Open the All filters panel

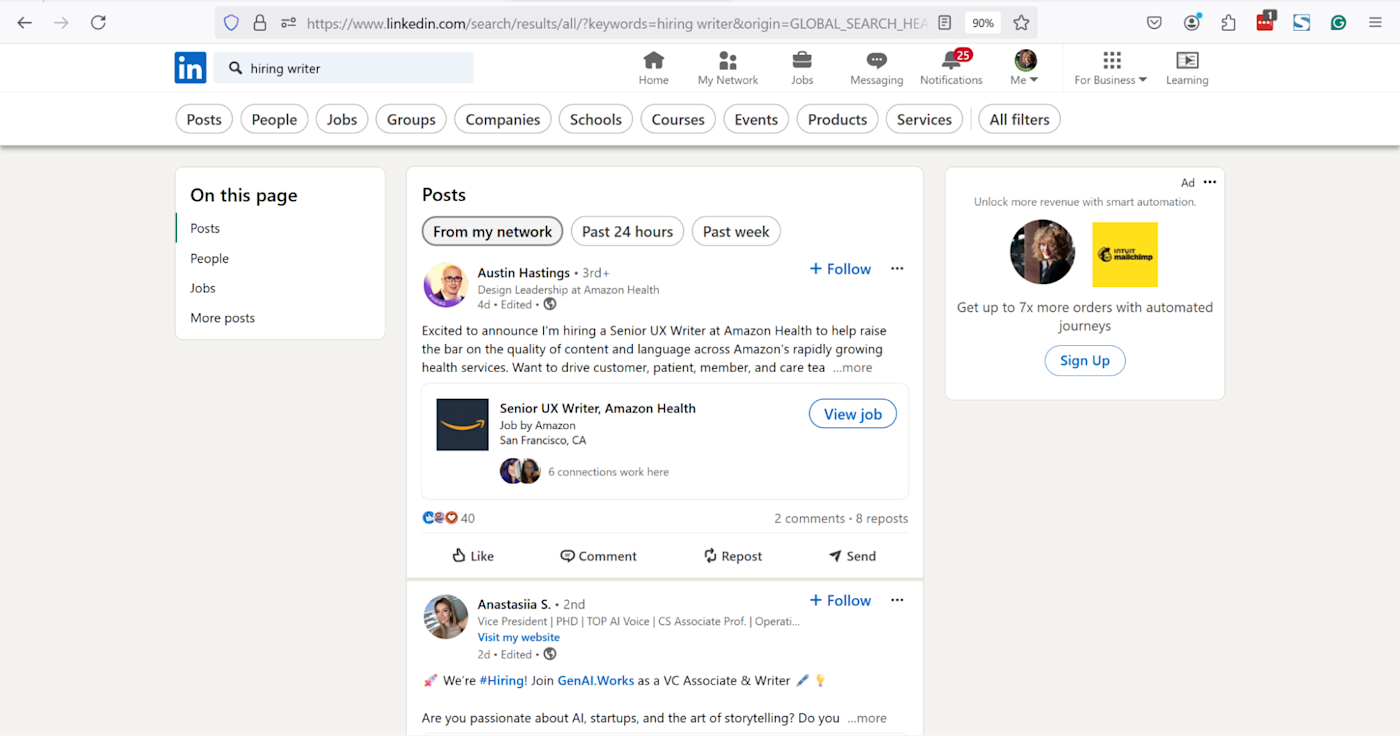1019,119
